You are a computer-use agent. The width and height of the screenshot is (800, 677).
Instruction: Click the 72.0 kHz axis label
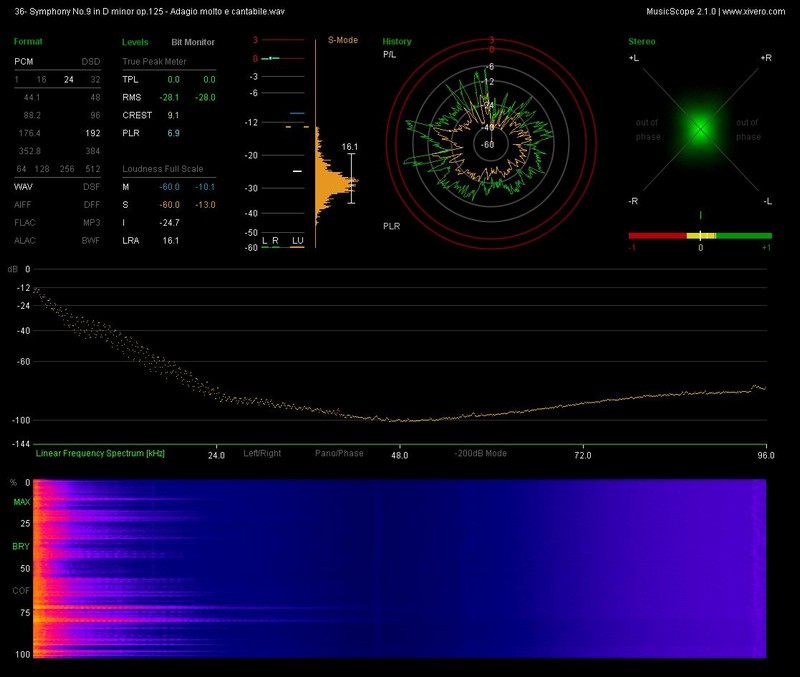(x=583, y=455)
